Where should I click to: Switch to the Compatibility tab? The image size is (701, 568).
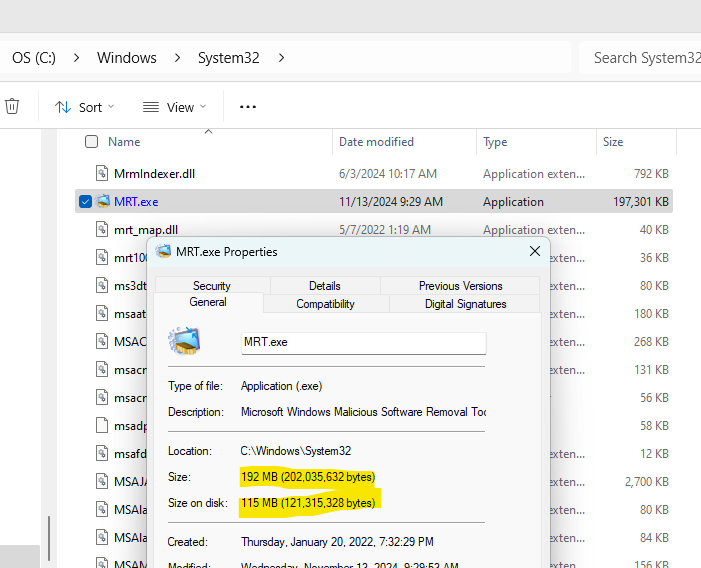(325, 304)
